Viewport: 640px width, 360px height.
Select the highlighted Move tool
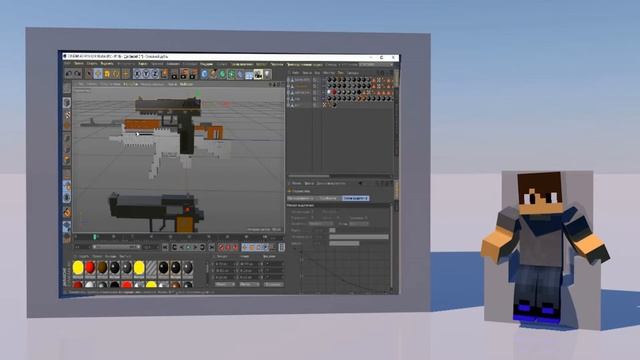click(x=98, y=74)
